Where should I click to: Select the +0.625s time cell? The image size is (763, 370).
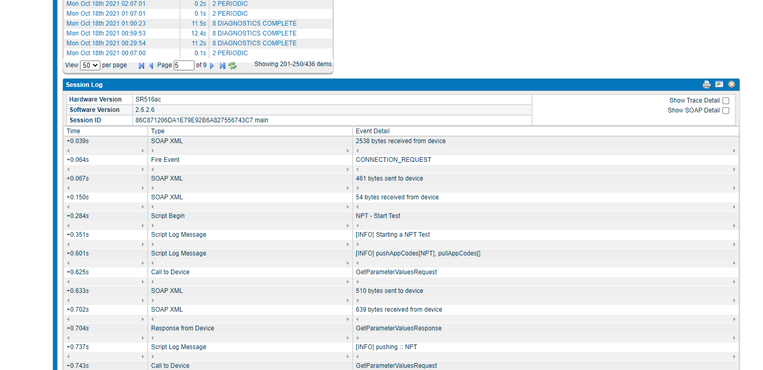tap(78, 272)
